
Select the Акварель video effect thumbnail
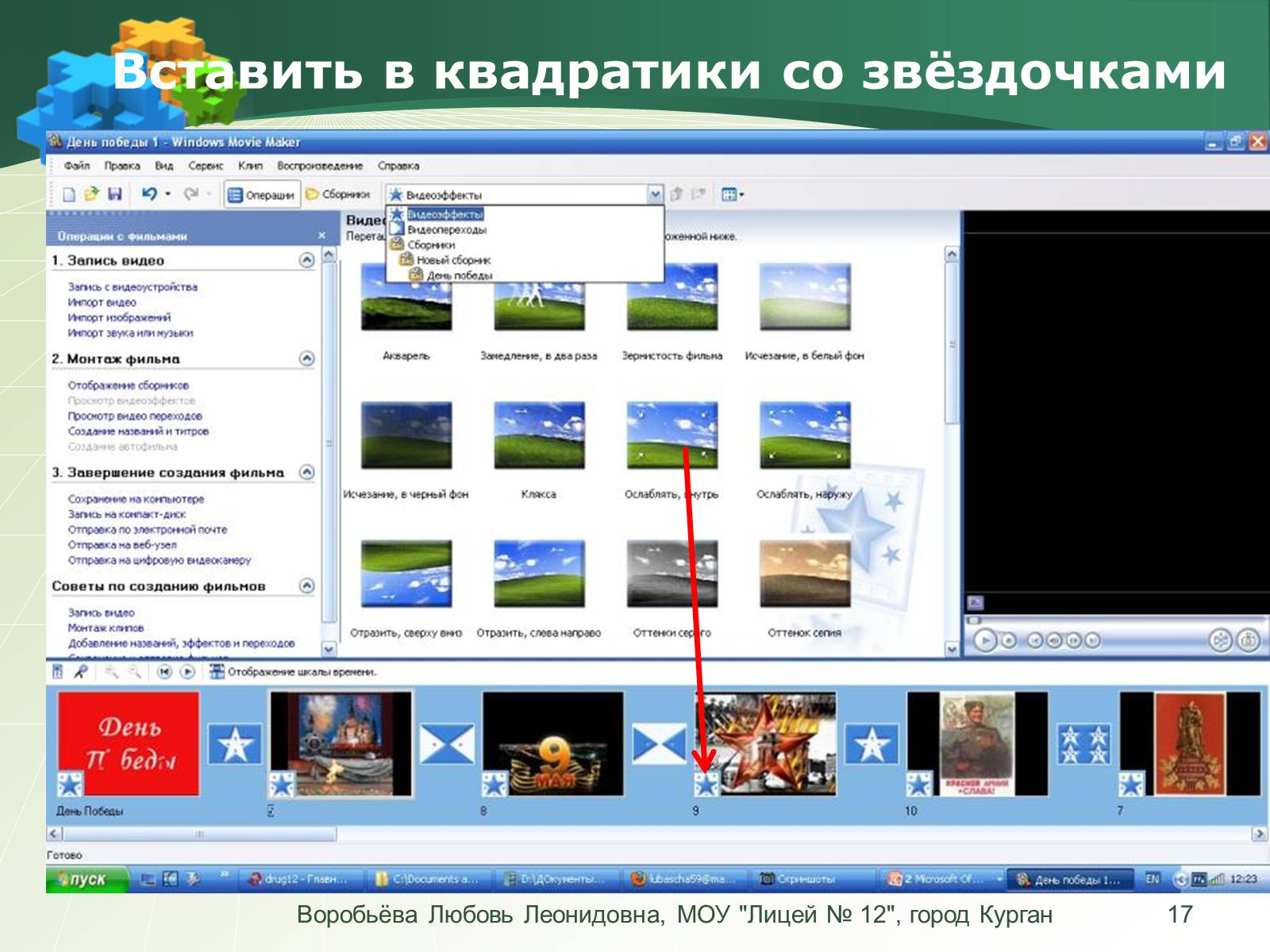tap(406, 297)
